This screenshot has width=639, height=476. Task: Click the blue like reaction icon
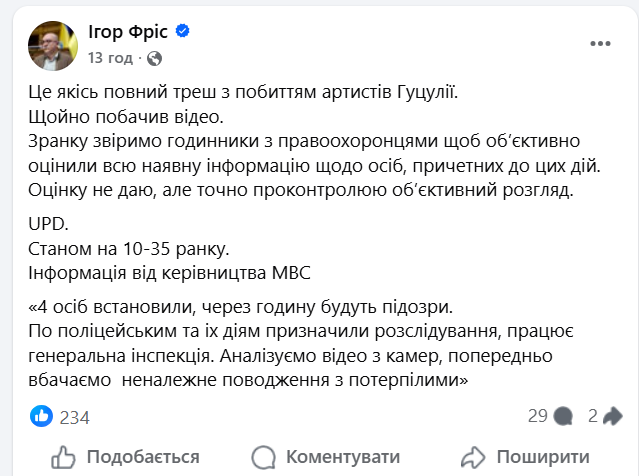(41, 416)
